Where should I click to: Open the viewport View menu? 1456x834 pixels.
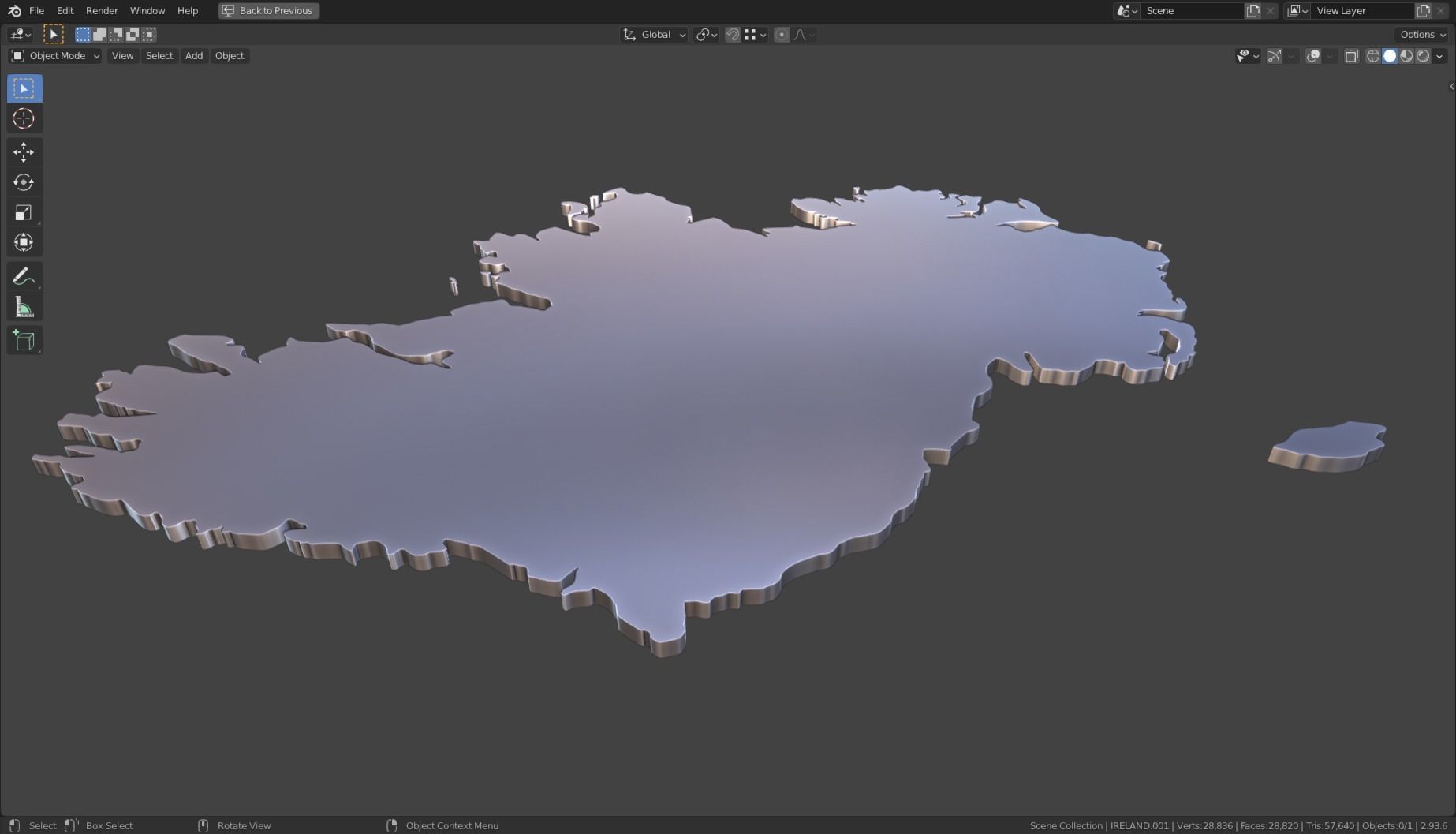pos(122,55)
